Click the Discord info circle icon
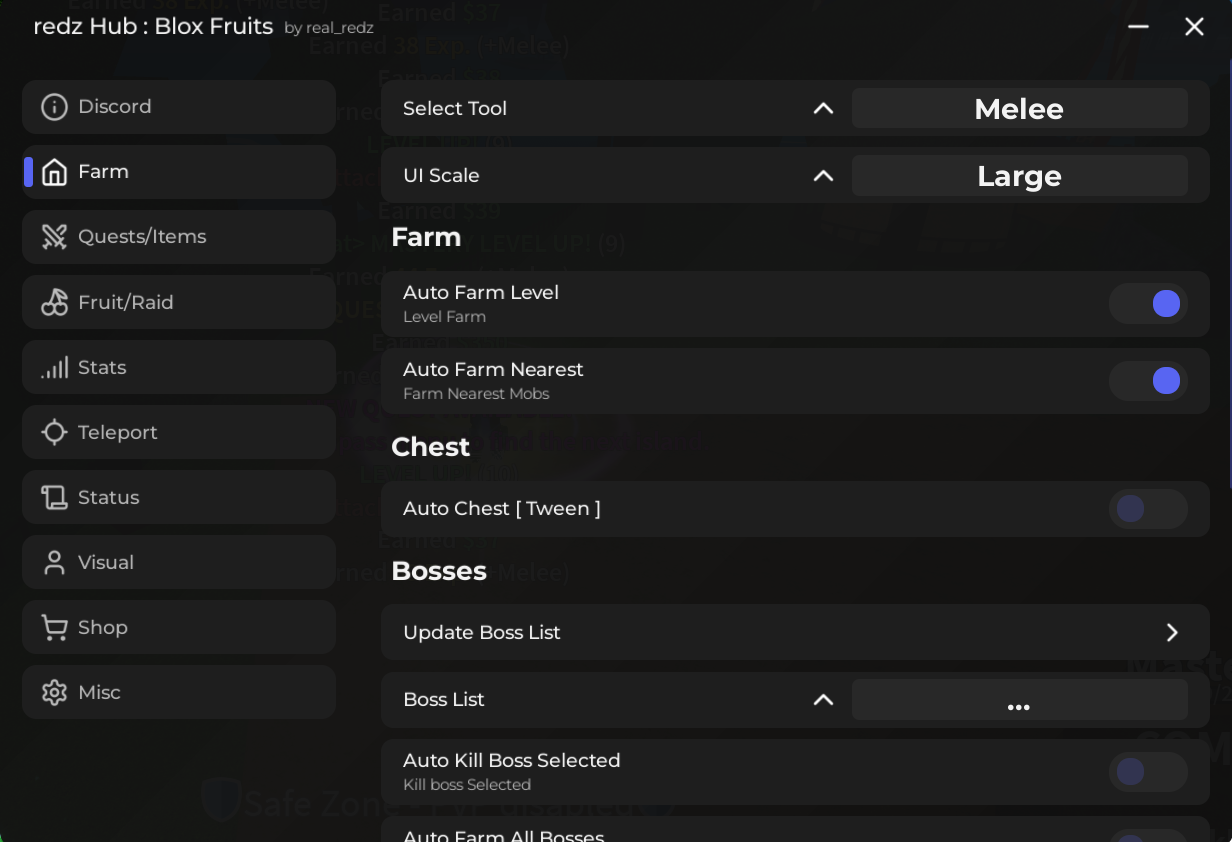This screenshot has width=1232, height=842. pos(54,107)
